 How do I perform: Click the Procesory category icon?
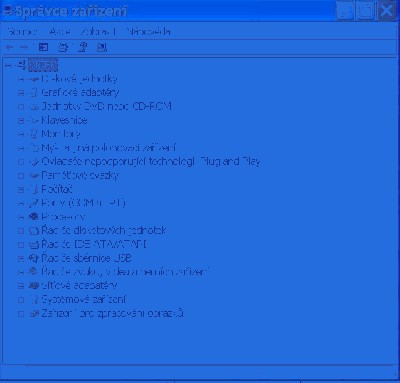click(x=33, y=217)
